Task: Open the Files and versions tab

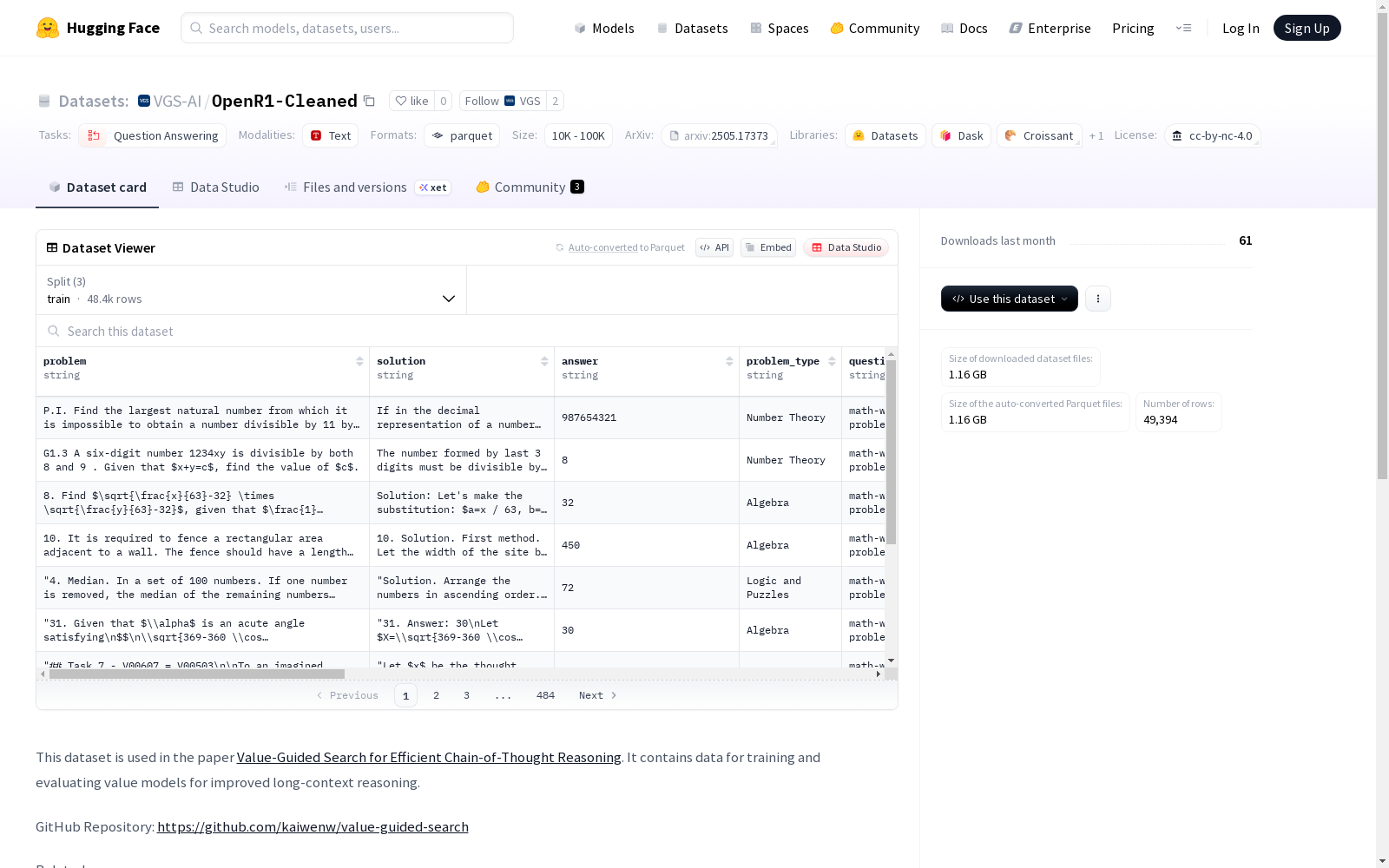Action: (367, 187)
